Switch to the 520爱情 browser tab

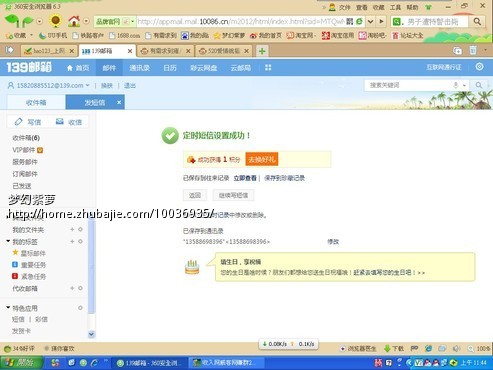(x=224, y=51)
